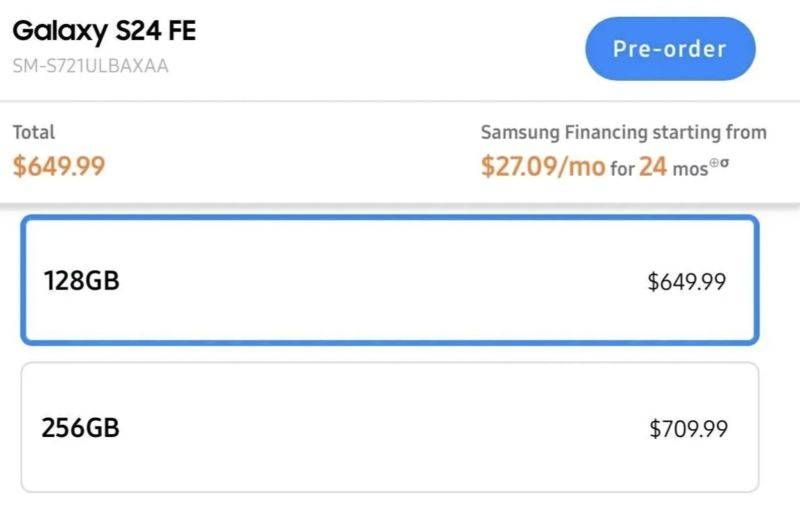Click the word mos in financing line
The width and height of the screenshot is (800, 512).
pos(690,168)
